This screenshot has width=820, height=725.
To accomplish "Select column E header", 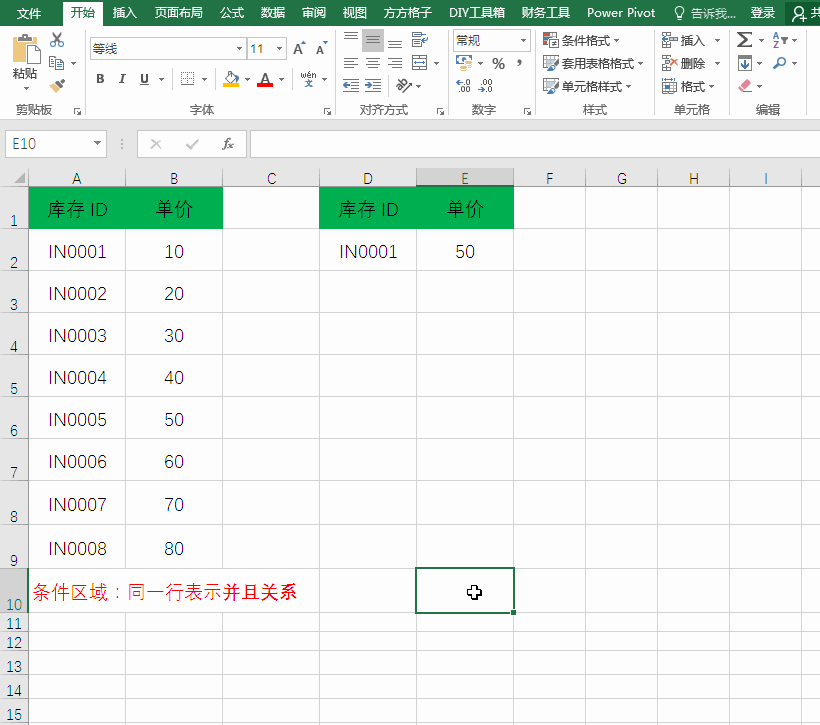I will pyautogui.click(x=465, y=178).
